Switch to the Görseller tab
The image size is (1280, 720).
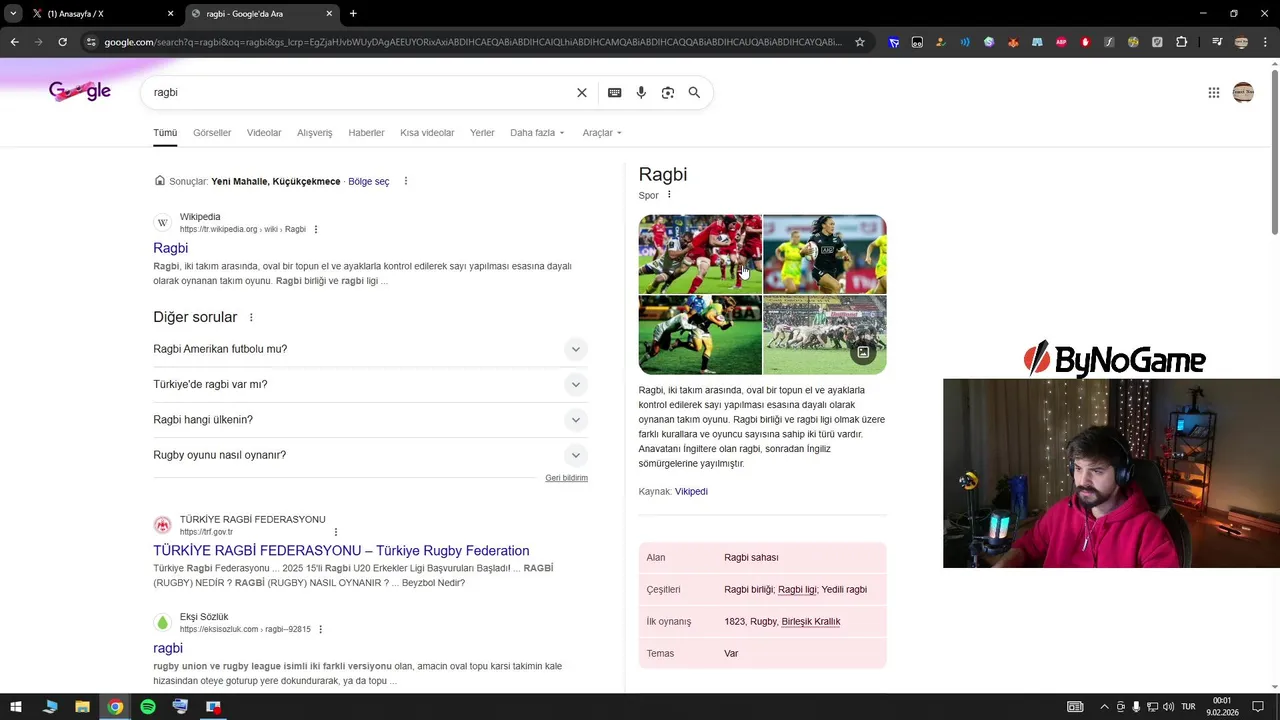(212, 133)
